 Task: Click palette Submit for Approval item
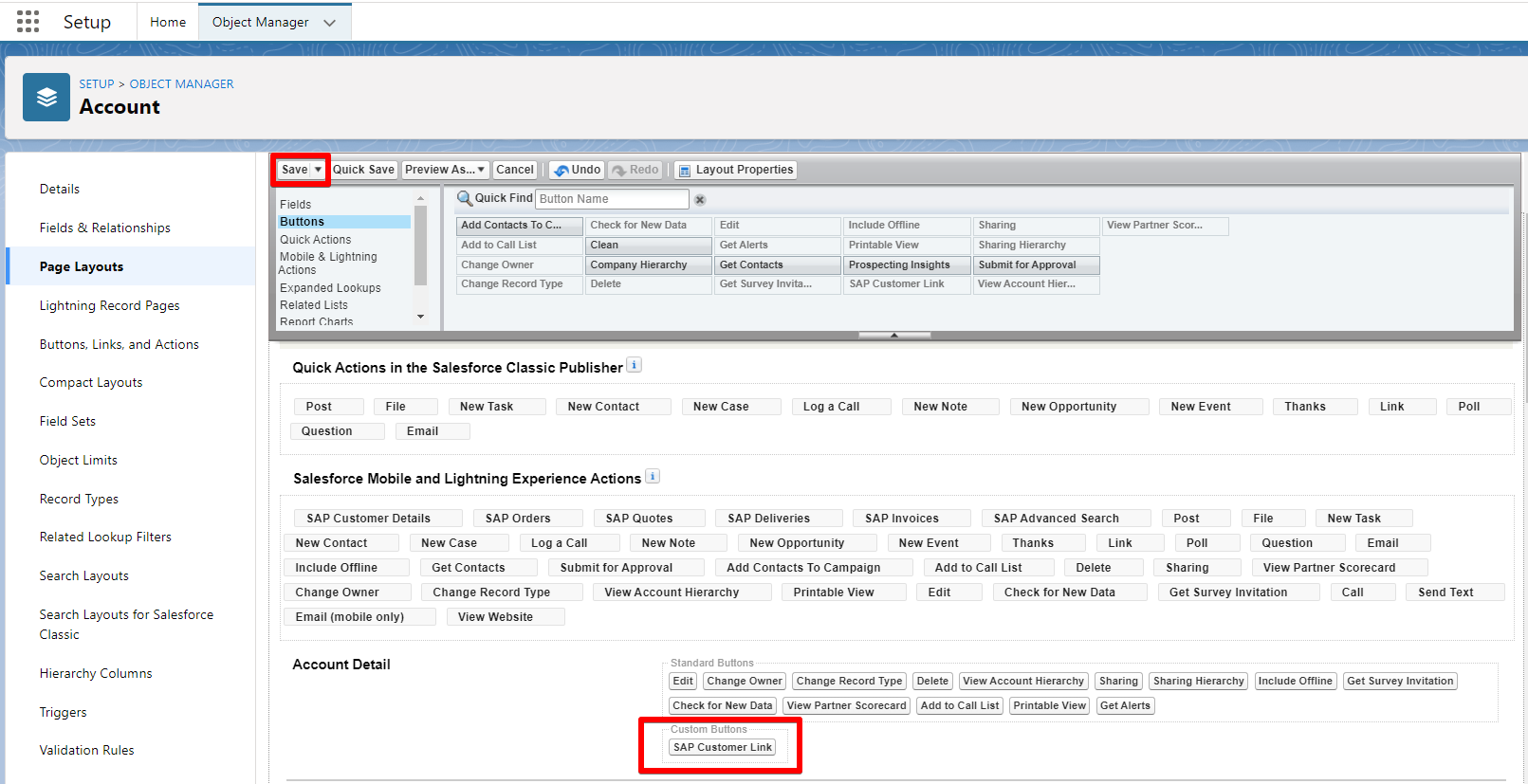tap(1037, 265)
